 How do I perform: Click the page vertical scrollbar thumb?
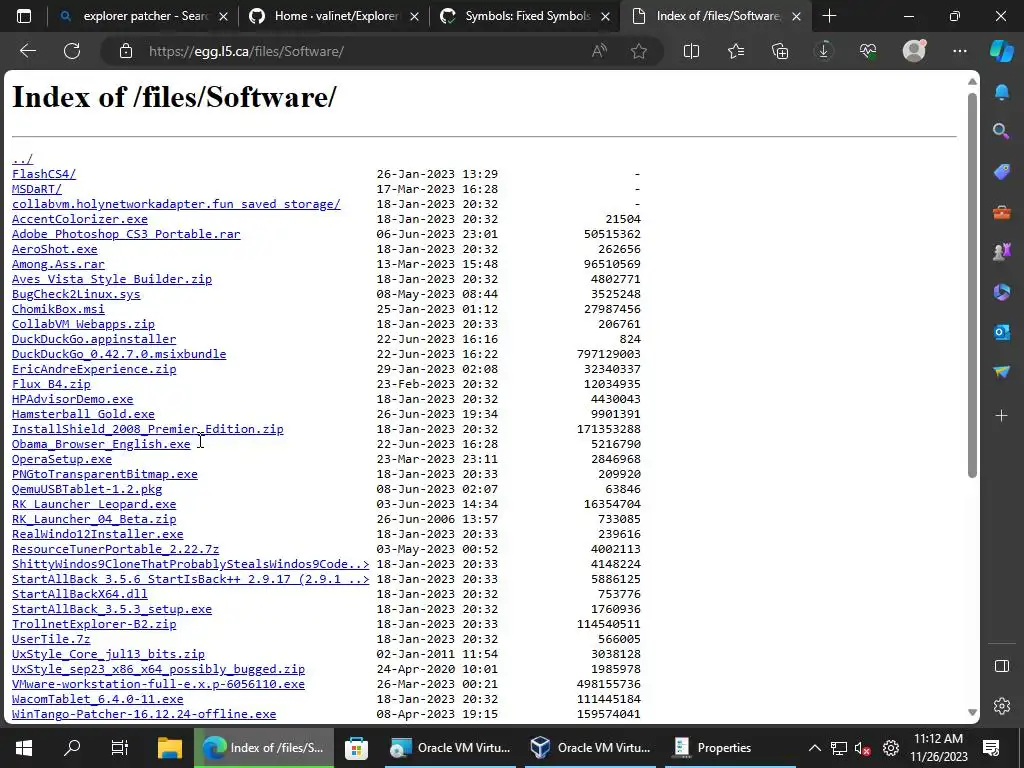(x=972, y=285)
